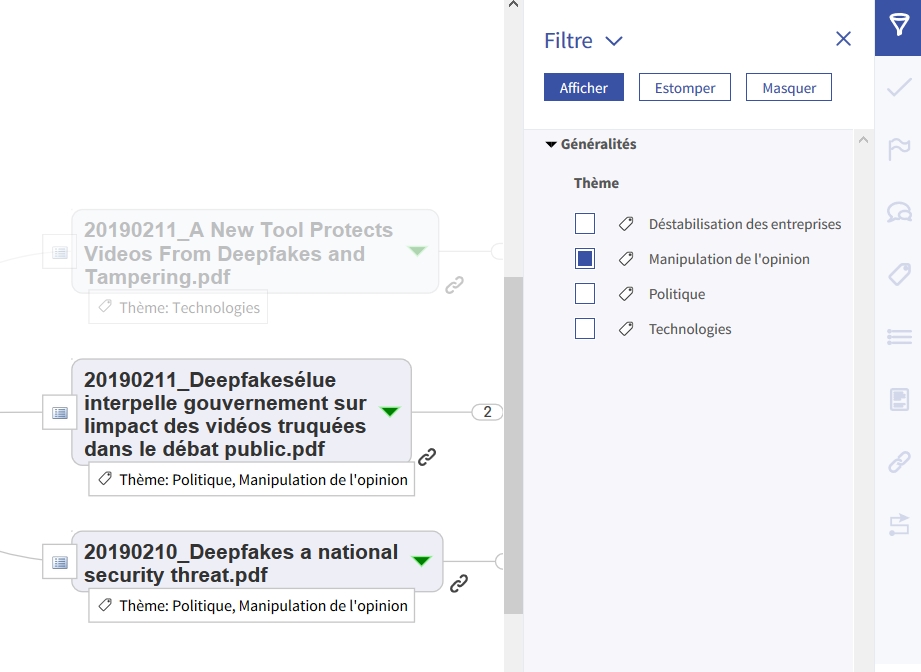Viewport: 921px width, 672px height.
Task: Select the Deepfakesélue interpelle gouvernement topic
Action: (241, 414)
